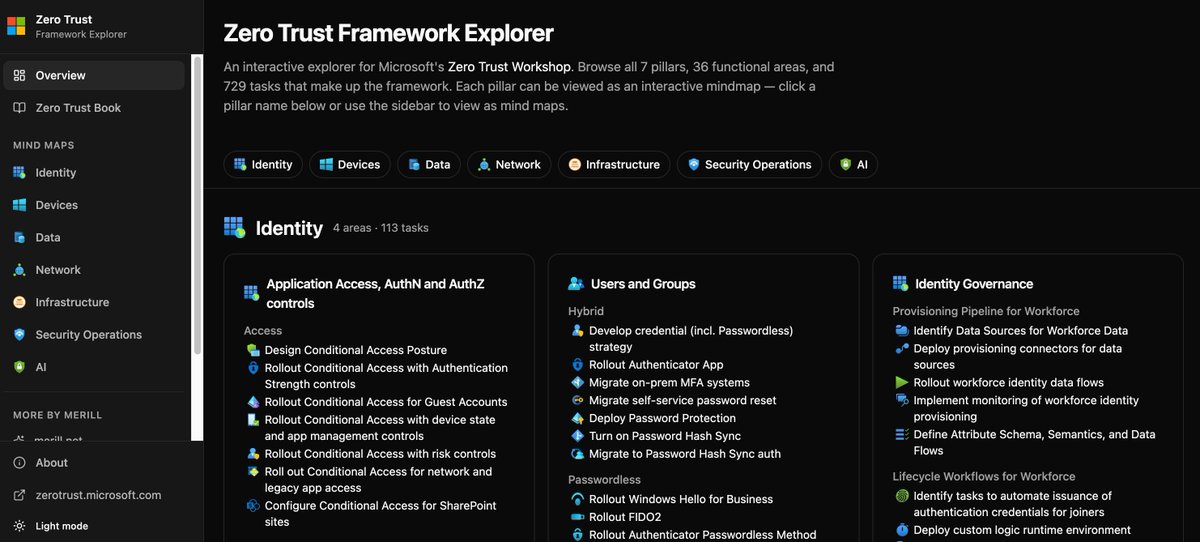Click Users and Groups card icon
The width and height of the screenshot is (1200, 542).
576,284
